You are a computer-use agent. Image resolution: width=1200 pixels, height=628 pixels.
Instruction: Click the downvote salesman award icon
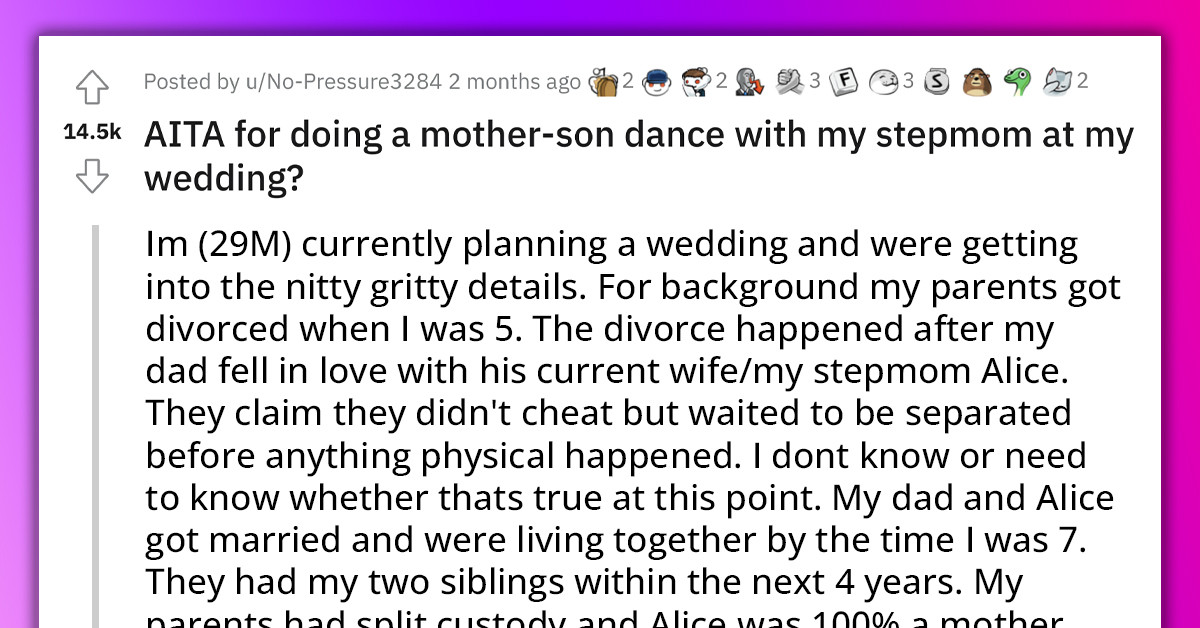(x=752, y=81)
